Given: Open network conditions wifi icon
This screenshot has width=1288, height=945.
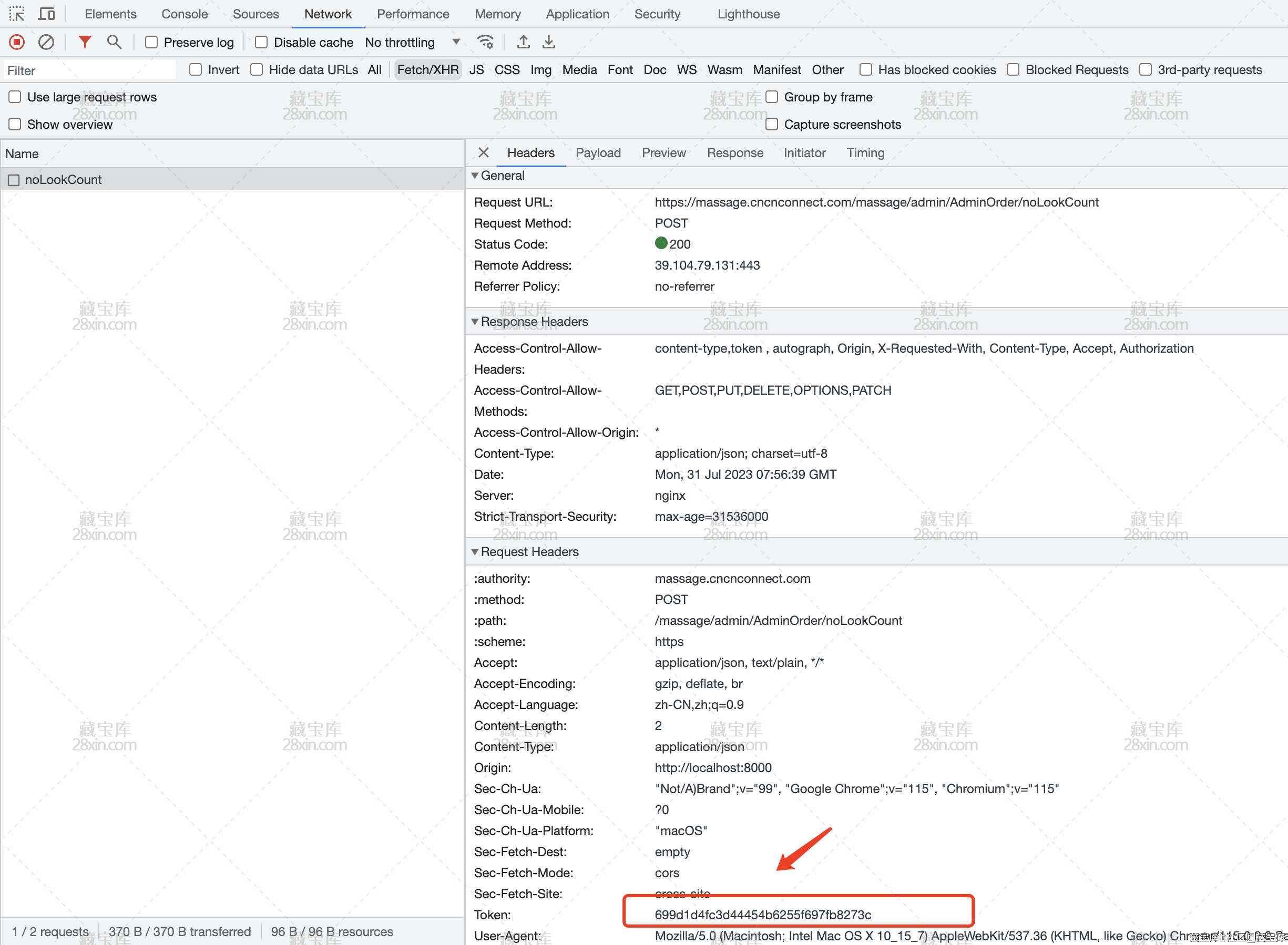Looking at the screenshot, I should (485, 42).
